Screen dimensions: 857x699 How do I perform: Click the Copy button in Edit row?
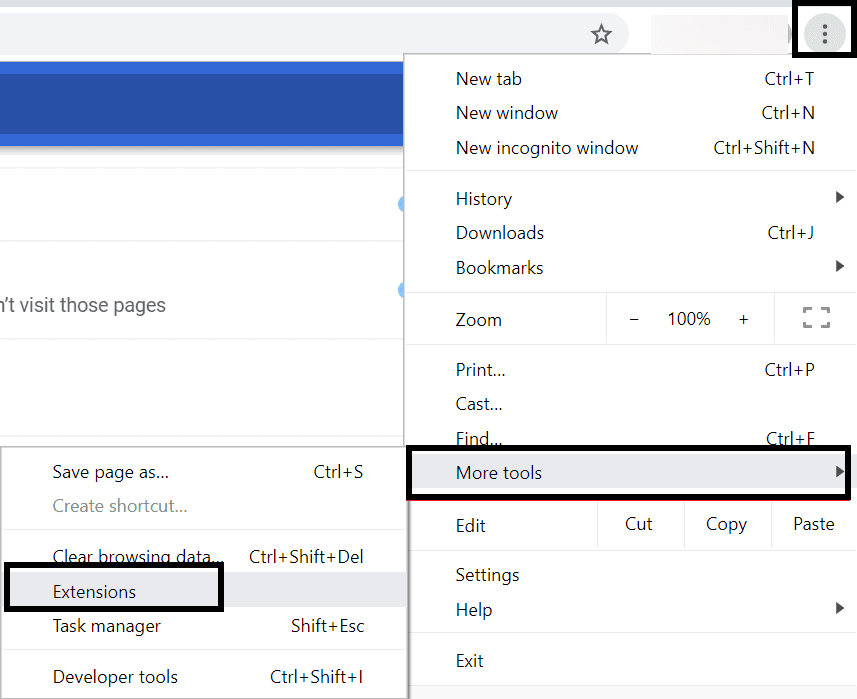point(726,524)
